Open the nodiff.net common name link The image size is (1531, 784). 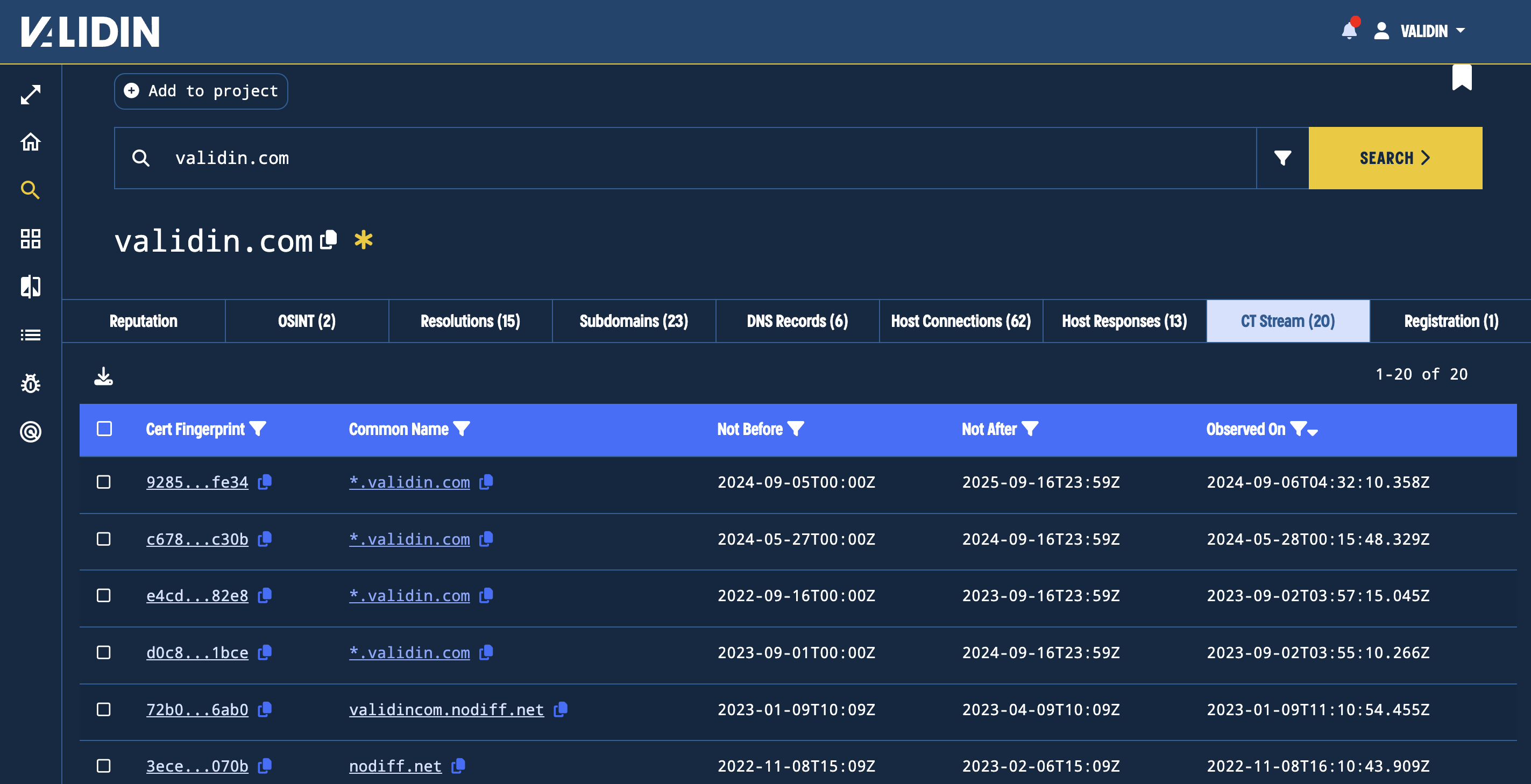click(395, 766)
